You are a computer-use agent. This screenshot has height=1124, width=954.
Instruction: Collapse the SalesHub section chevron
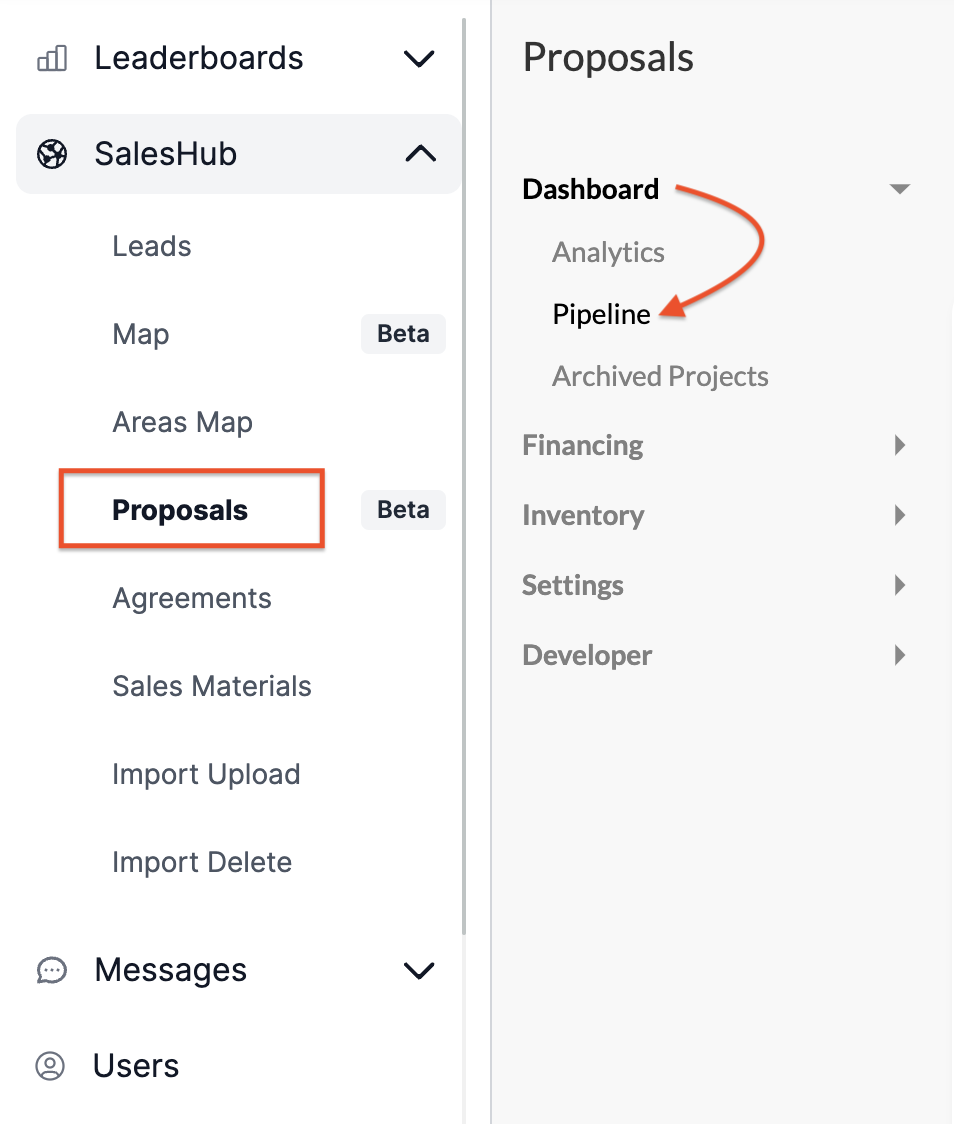click(x=421, y=153)
